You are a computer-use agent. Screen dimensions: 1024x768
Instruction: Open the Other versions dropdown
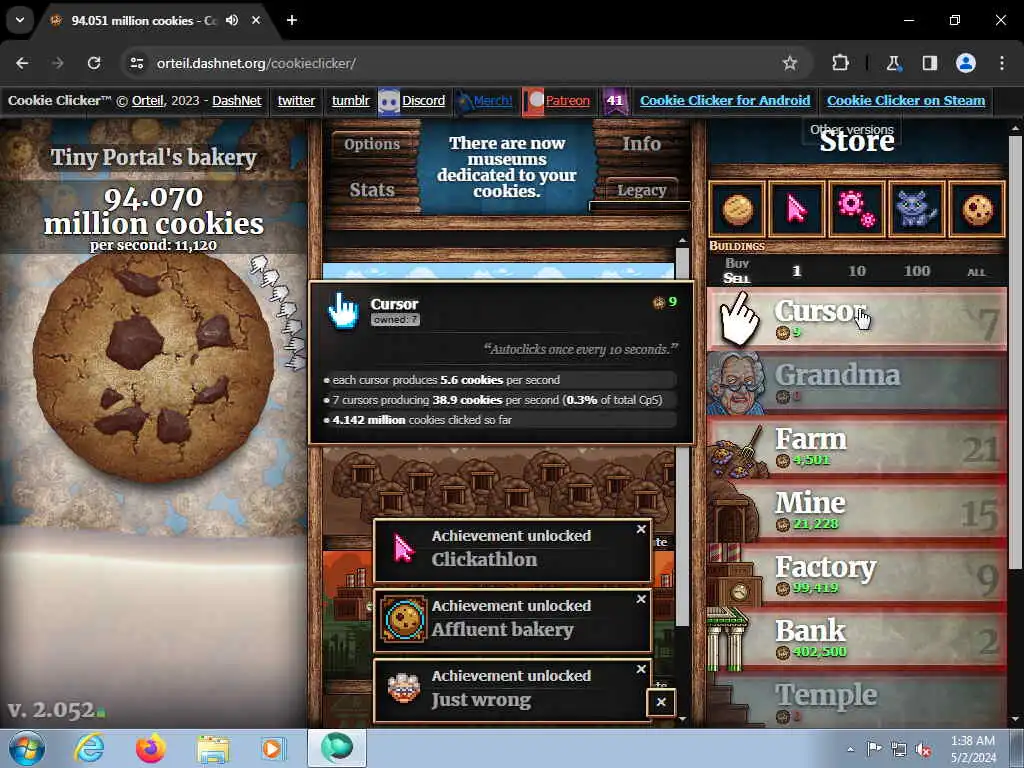click(852, 129)
